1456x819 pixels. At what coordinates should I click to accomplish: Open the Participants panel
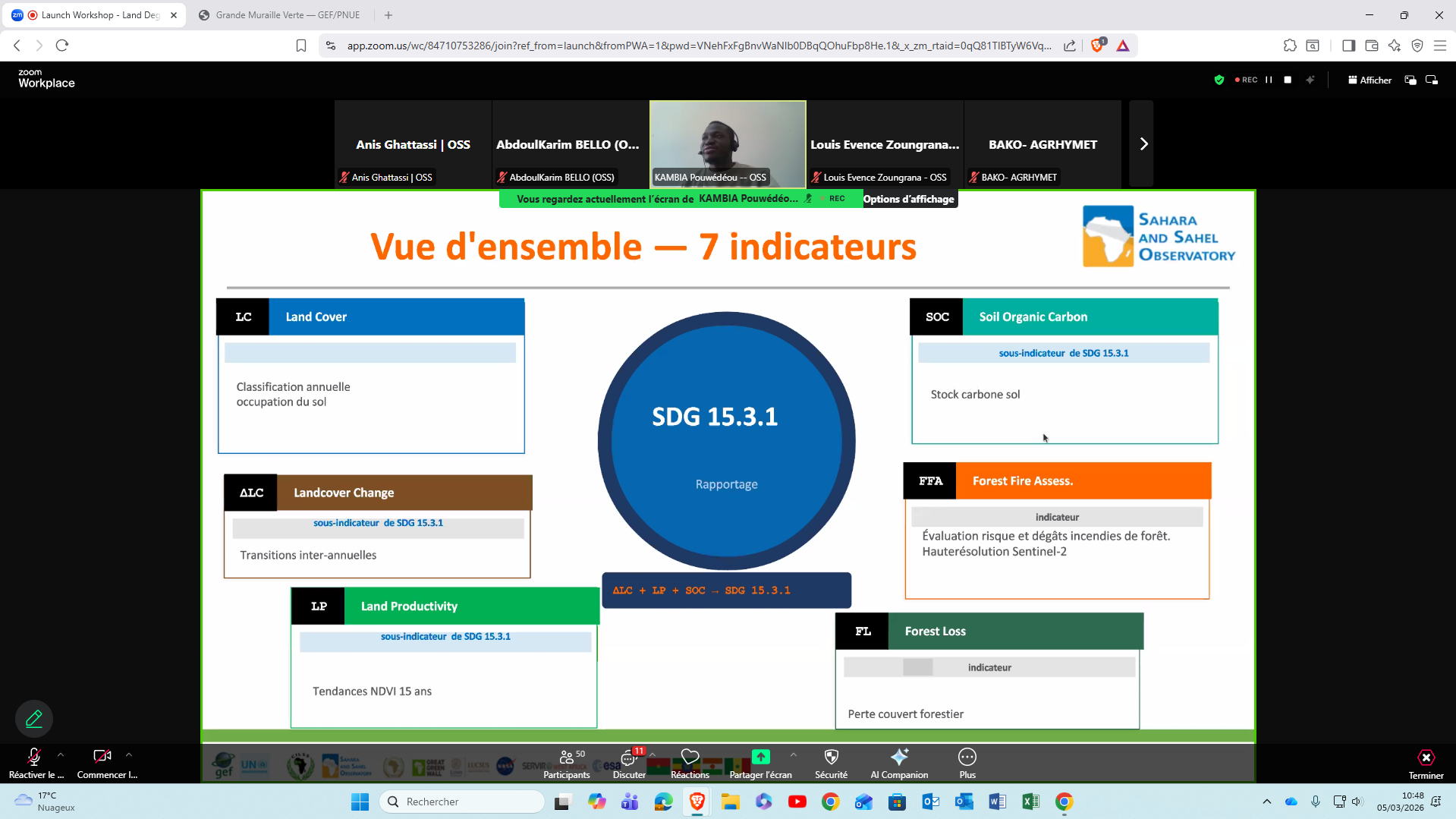point(566,763)
